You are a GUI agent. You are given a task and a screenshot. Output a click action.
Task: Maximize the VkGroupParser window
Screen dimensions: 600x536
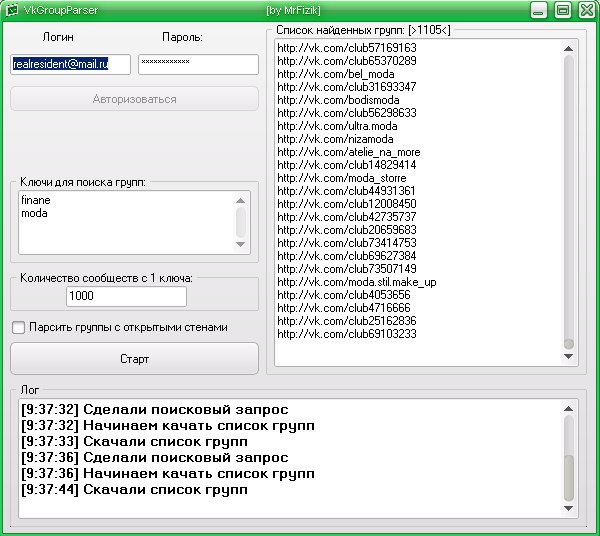pos(562,10)
